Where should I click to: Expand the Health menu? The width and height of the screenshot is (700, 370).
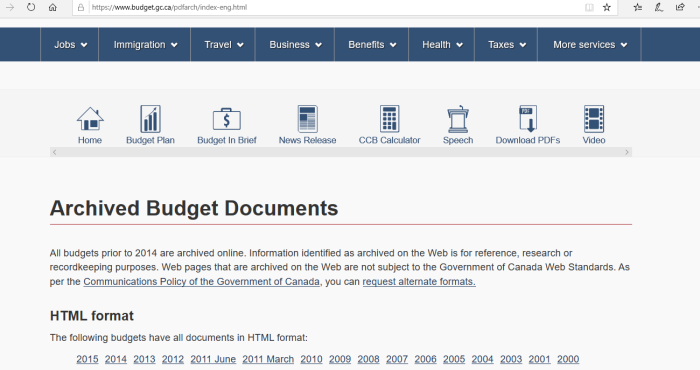(x=442, y=45)
